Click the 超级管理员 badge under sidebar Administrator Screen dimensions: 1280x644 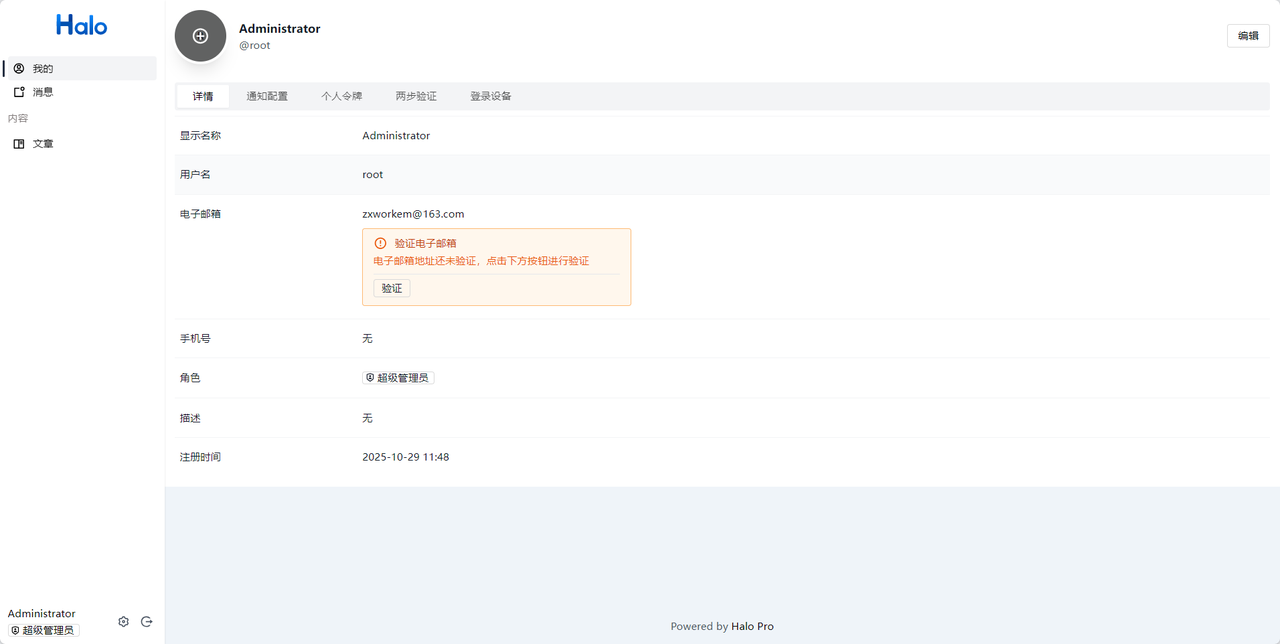click(43, 631)
